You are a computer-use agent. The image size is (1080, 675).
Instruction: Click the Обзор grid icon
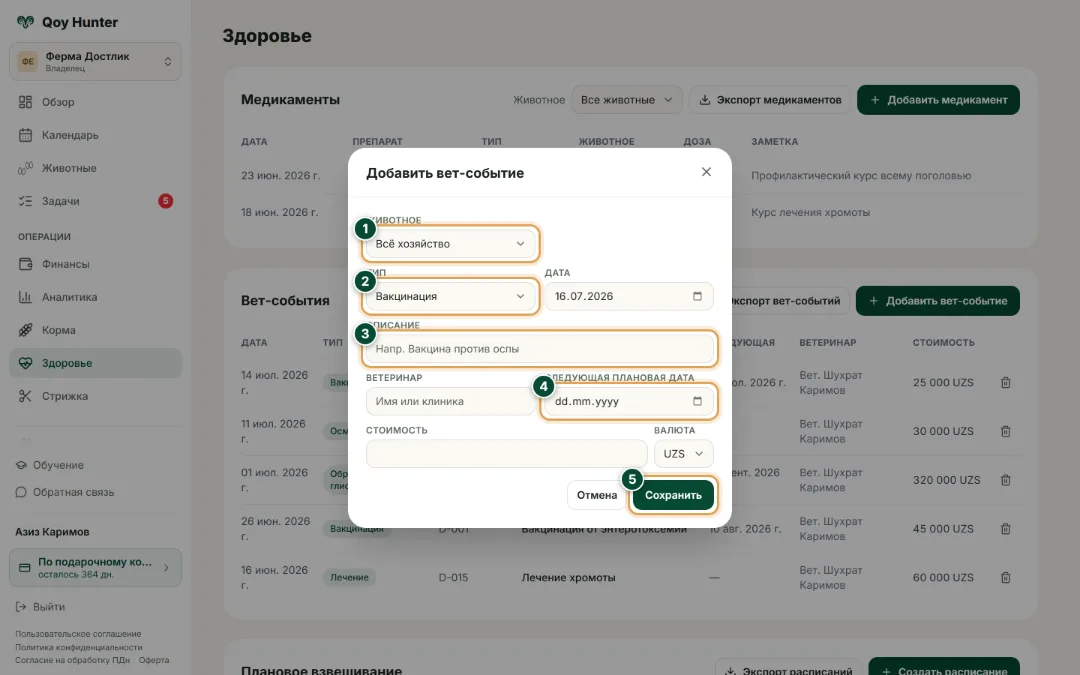click(x=25, y=102)
